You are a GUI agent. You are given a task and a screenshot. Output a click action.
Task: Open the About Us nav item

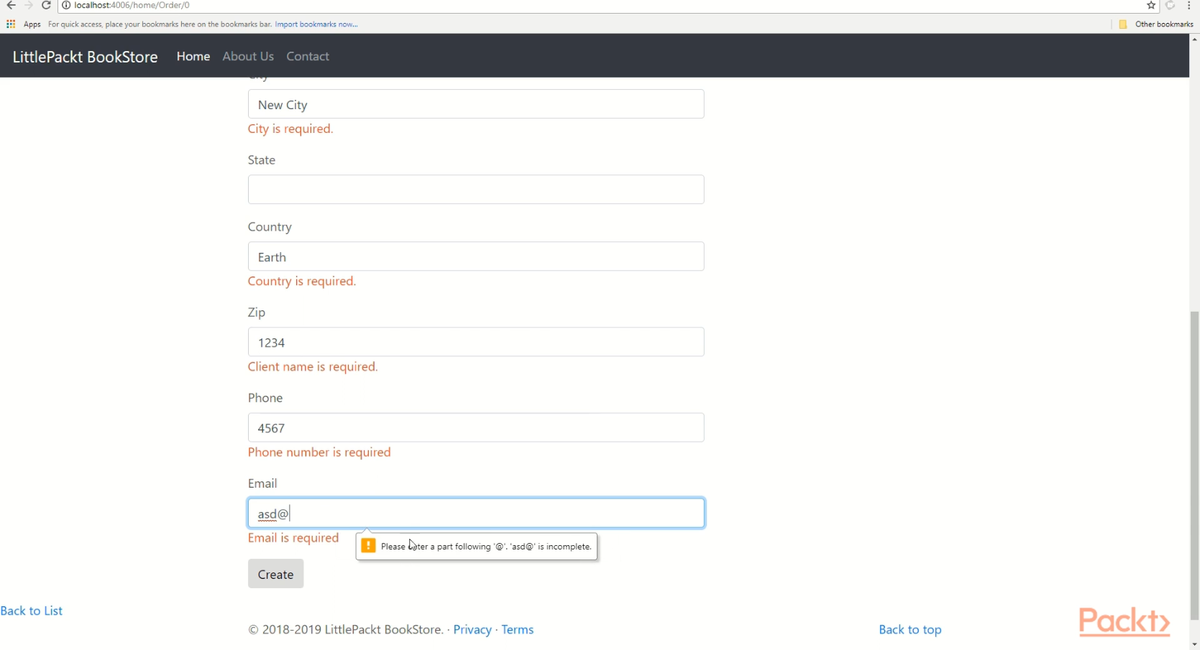pyautogui.click(x=248, y=56)
